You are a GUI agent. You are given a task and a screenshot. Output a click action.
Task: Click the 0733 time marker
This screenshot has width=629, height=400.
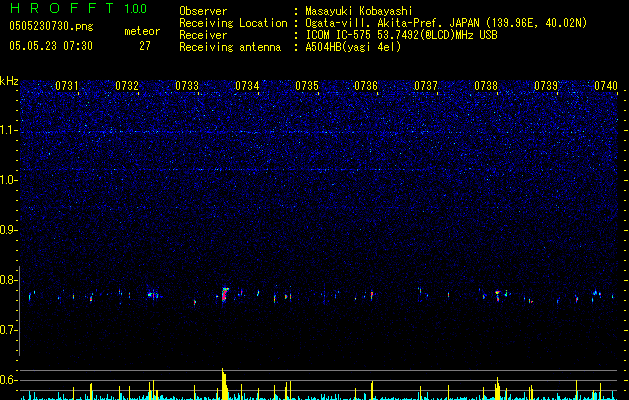(187, 86)
